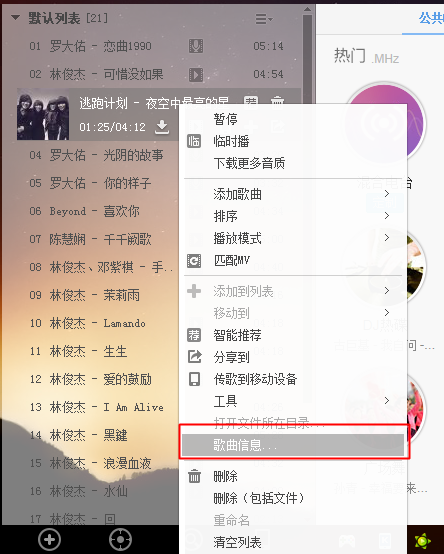The image size is (444, 554).
Task: Click the MV play icon beside 可惜没如果
Action: 196,74
